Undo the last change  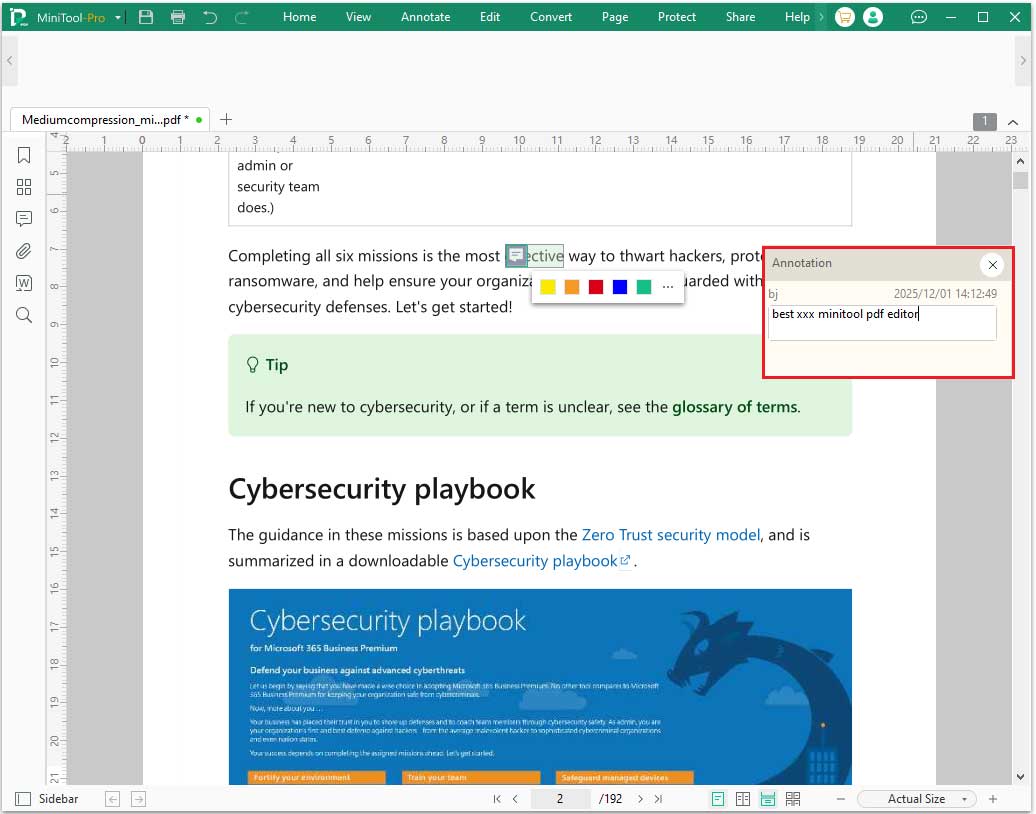(211, 17)
